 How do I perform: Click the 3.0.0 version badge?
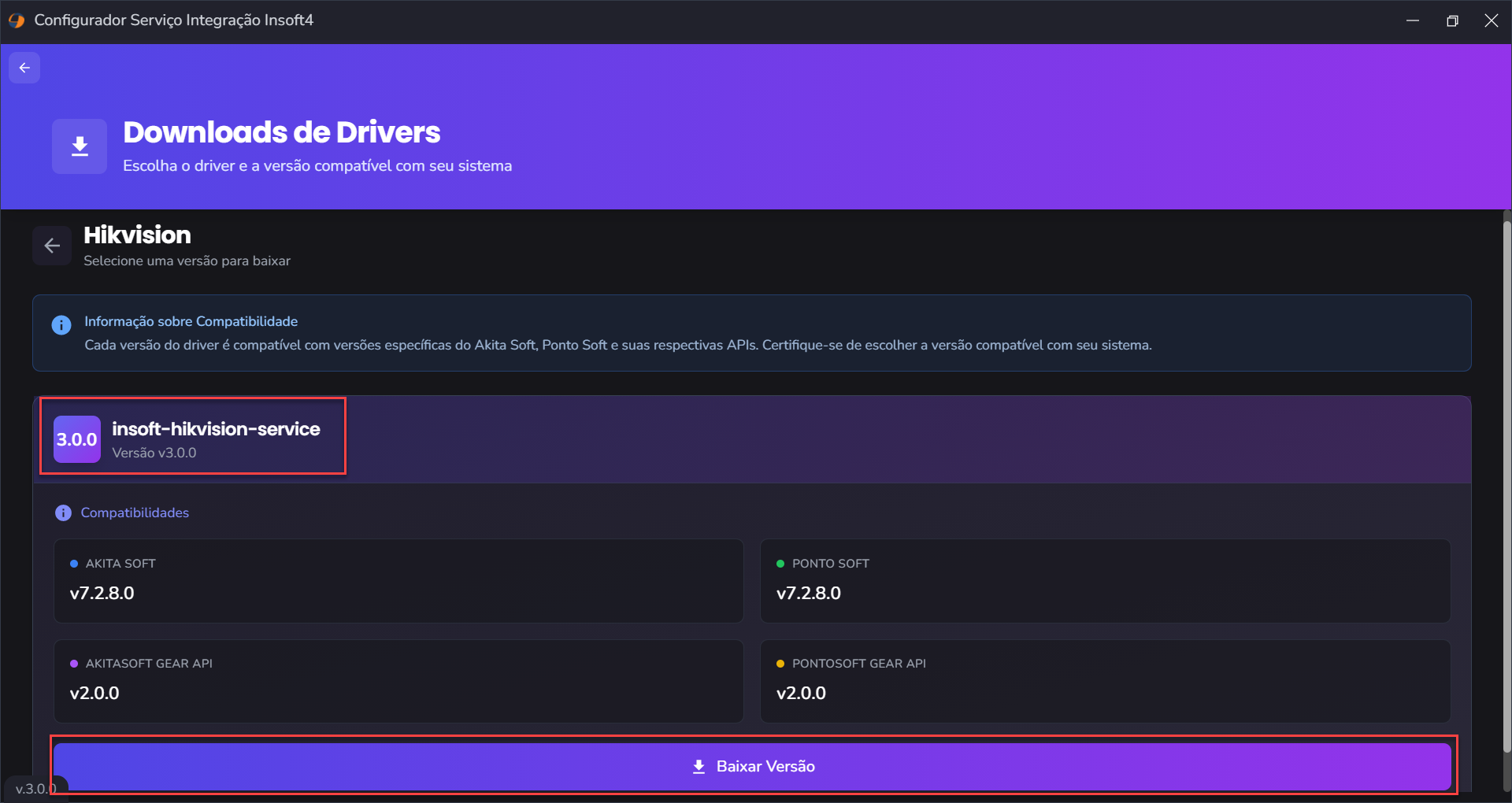[x=77, y=439]
